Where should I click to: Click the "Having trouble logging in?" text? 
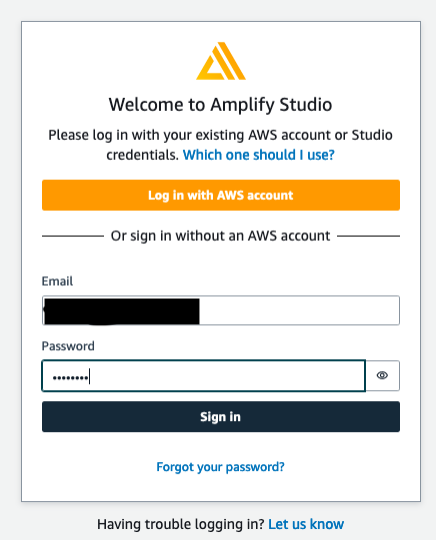point(180,524)
